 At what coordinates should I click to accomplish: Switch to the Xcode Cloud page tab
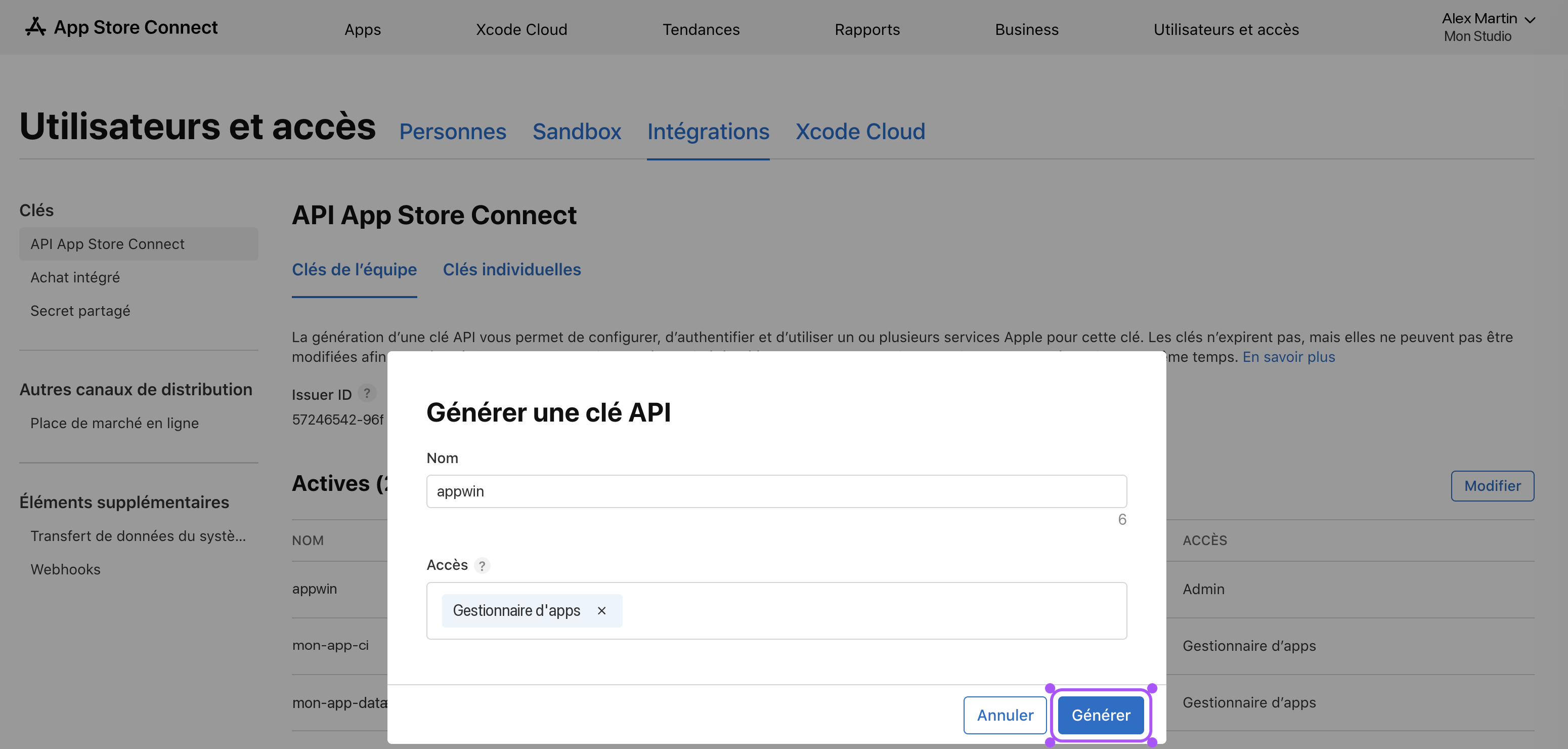860,132
